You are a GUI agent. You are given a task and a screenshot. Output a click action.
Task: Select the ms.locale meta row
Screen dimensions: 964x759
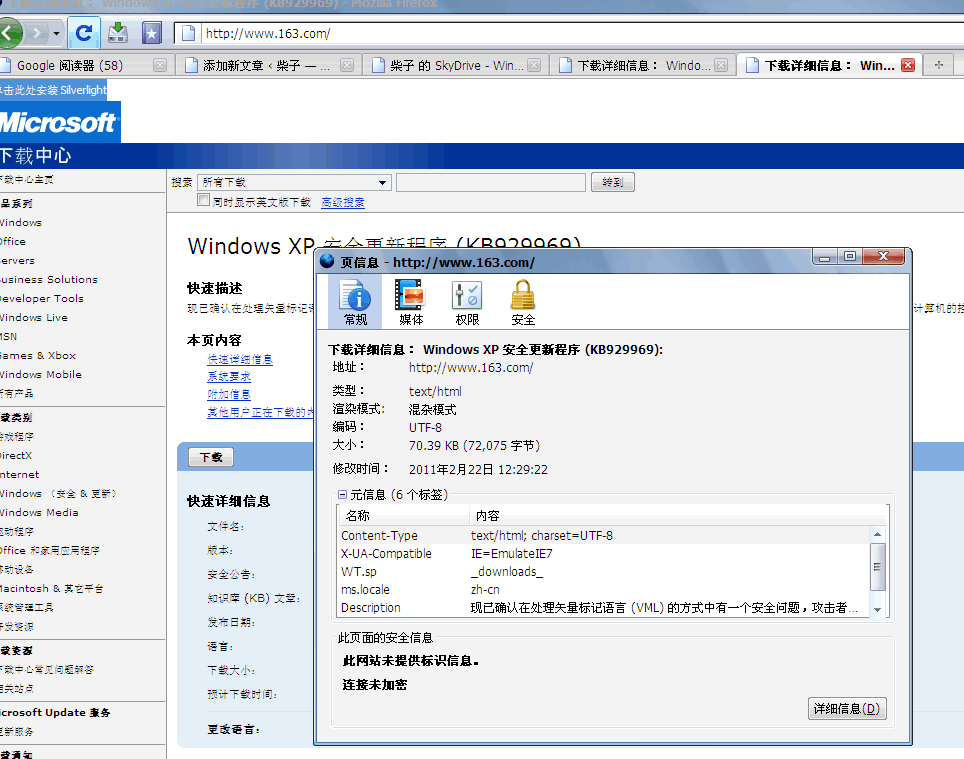(604, 589)
